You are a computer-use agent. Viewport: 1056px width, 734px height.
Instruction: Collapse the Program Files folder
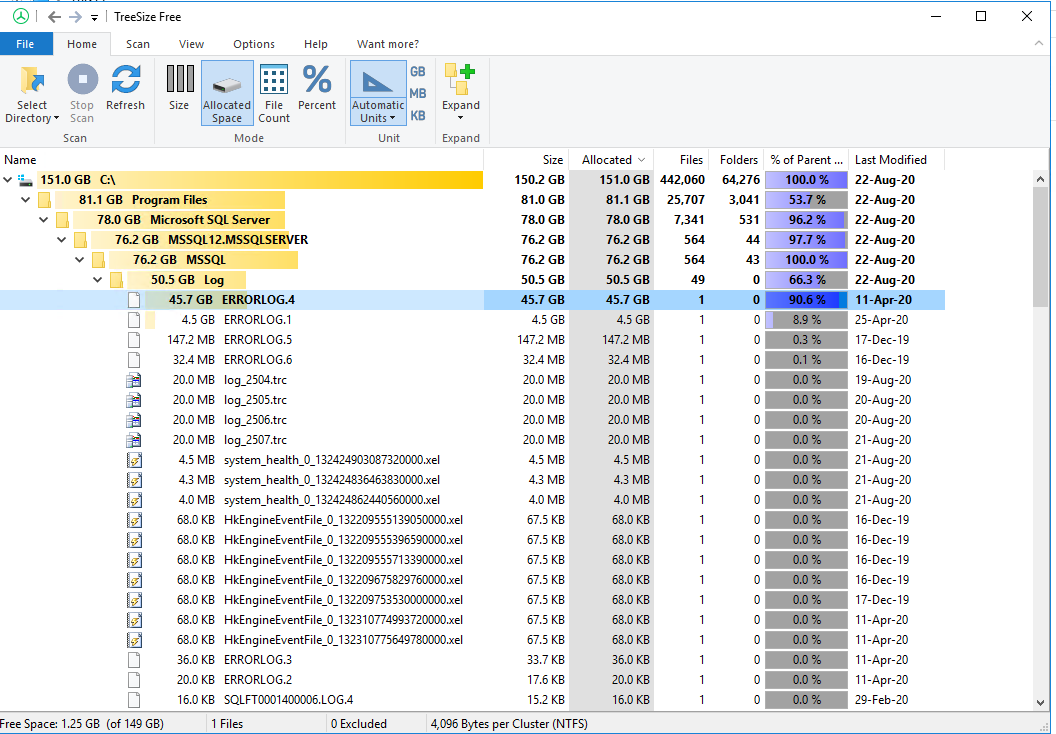(26, 200)
